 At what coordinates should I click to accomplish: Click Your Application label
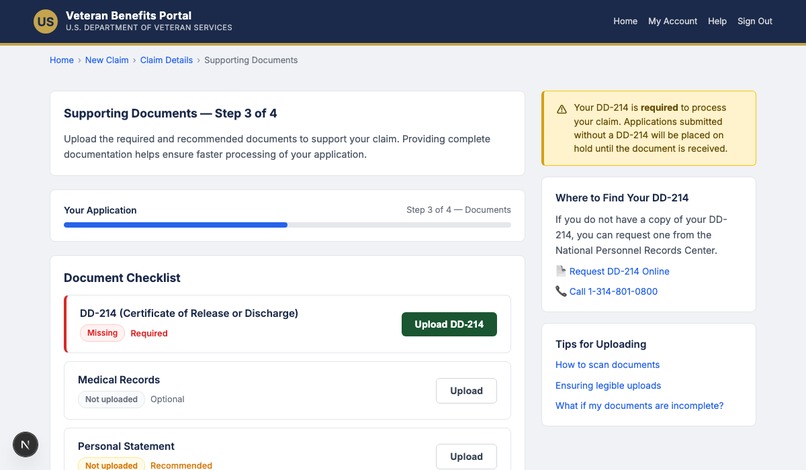coord(100,210)
